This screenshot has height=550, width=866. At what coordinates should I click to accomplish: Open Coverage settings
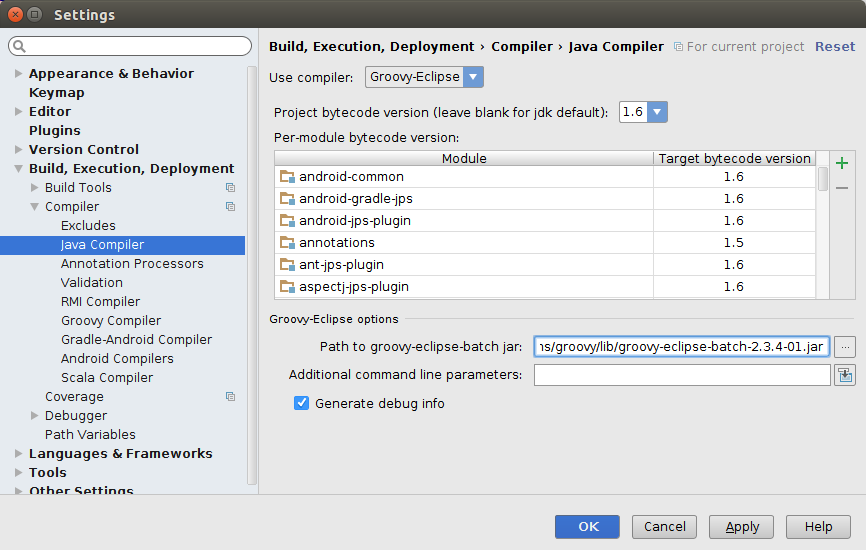[x=75, y=397]
